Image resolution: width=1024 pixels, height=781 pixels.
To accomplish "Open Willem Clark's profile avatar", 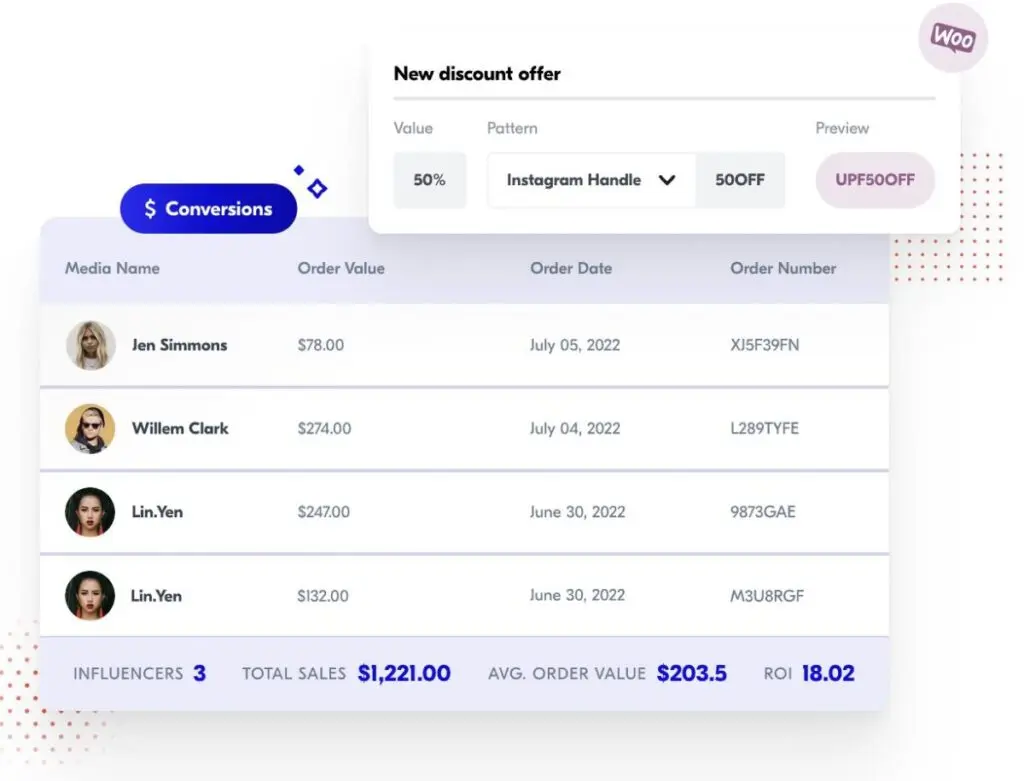I will click(89, 428).
